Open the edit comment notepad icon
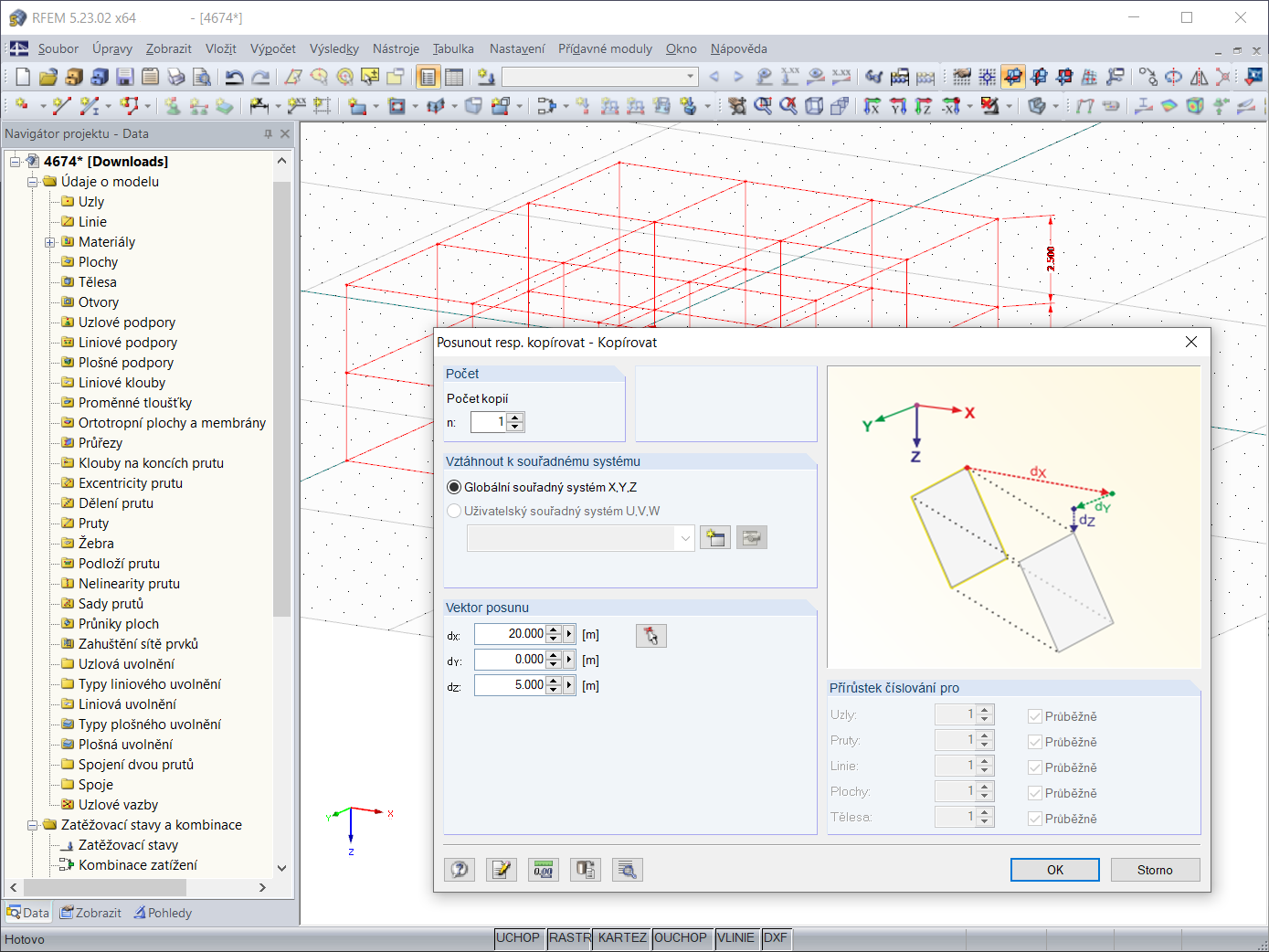Viewport: 1269px width, 952px height. click(501, 870)
